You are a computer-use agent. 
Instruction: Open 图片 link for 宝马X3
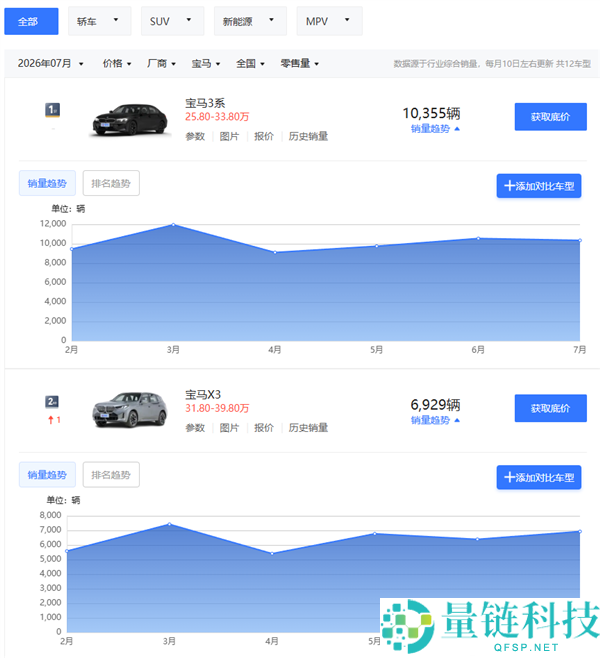coord(229,428)
